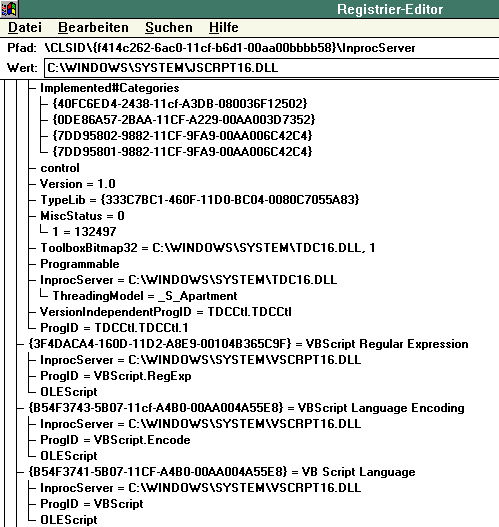Click the Registry Editor system menu icon
Viewport: 499px width, 527px height.
point(9,9)
